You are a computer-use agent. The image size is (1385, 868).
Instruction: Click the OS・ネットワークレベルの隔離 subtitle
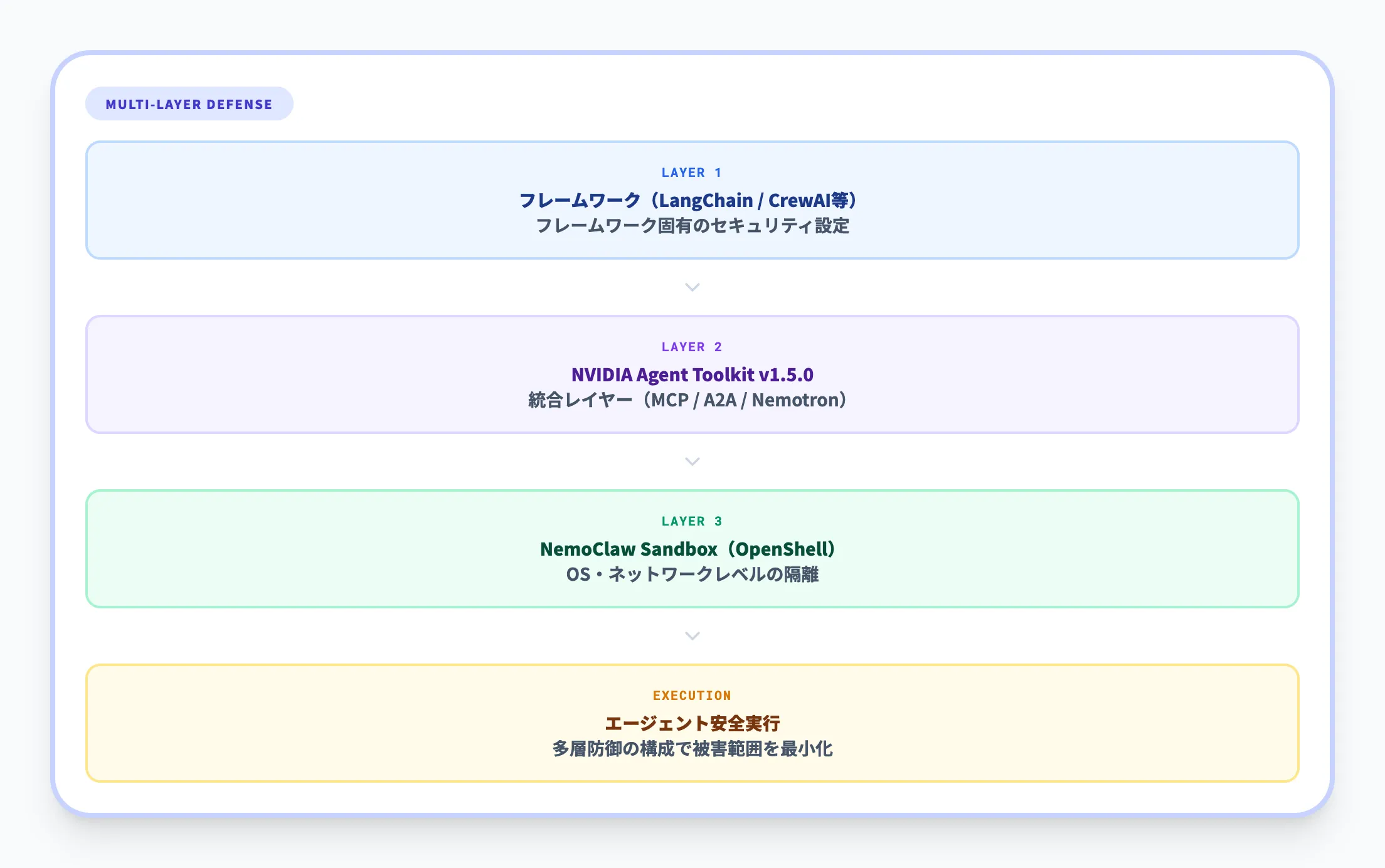(692, 574)
